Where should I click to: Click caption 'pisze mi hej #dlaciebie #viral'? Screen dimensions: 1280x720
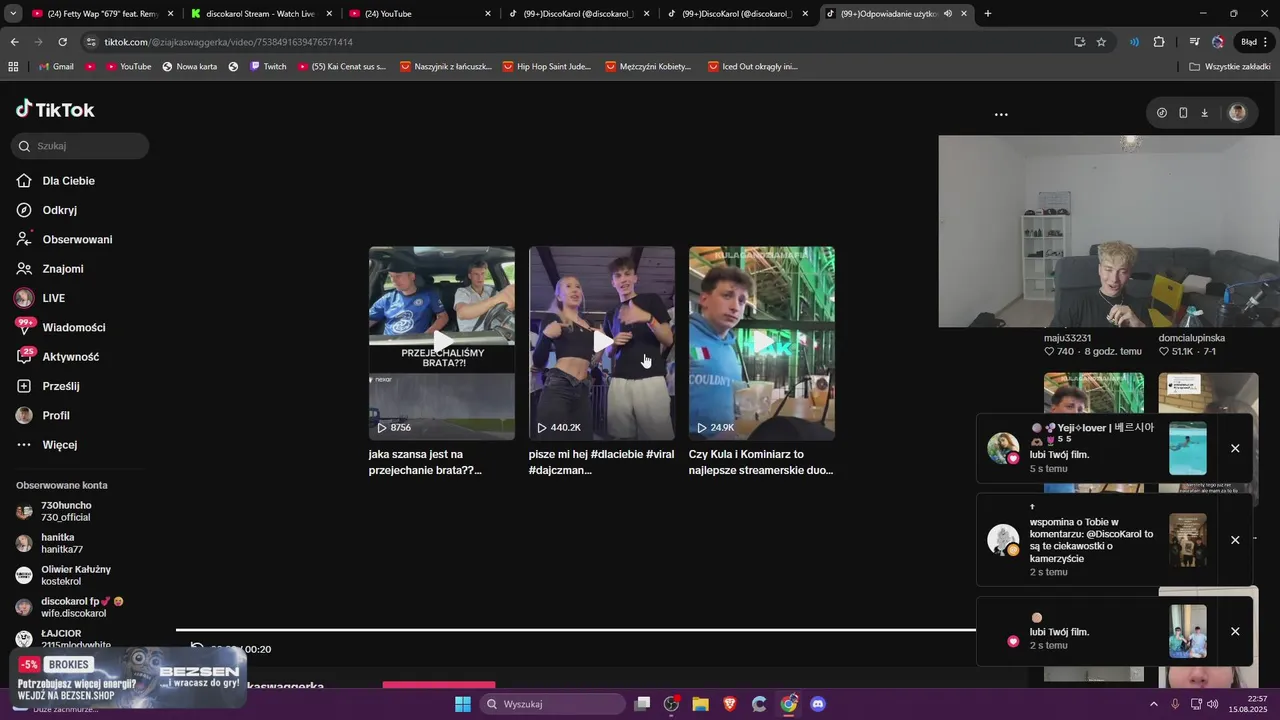click(601, 462)
